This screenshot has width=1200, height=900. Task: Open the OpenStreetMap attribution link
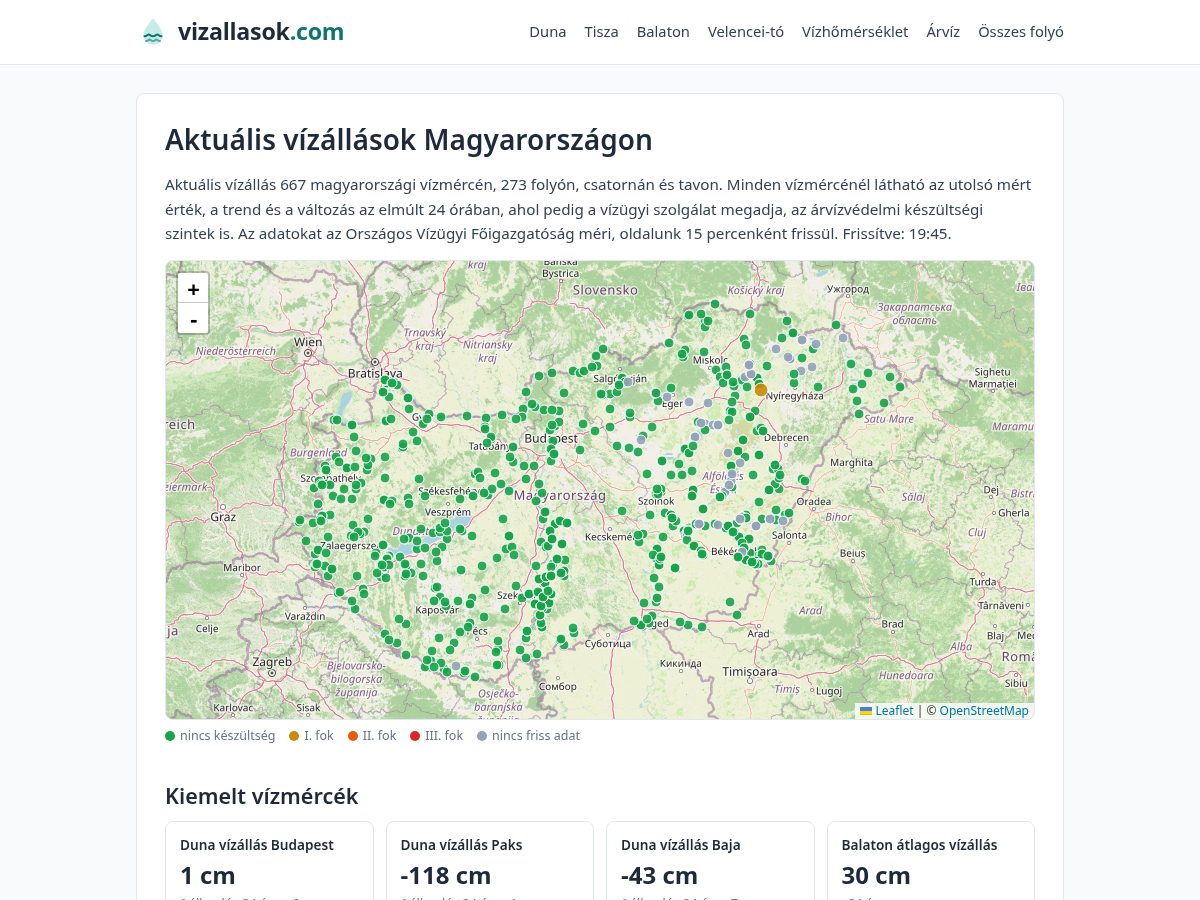click(984, 711)
